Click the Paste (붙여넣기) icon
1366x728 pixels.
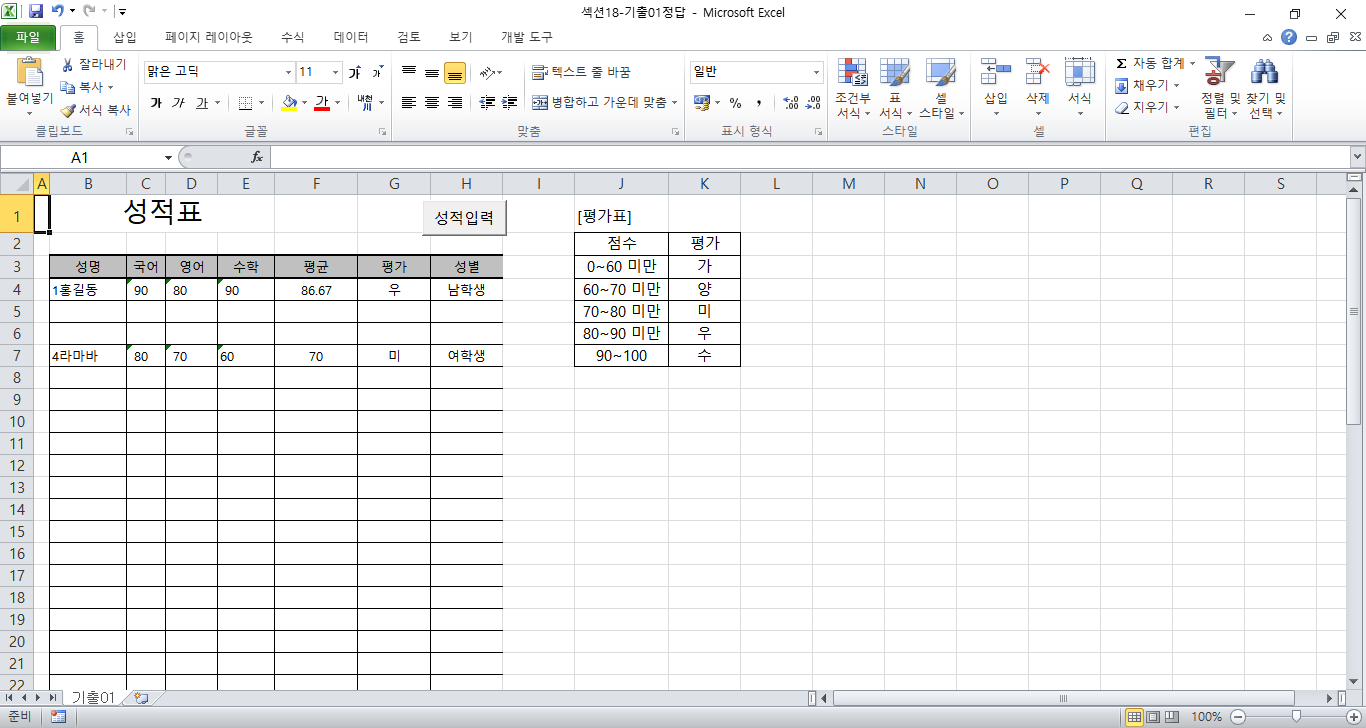pos(29,76)
